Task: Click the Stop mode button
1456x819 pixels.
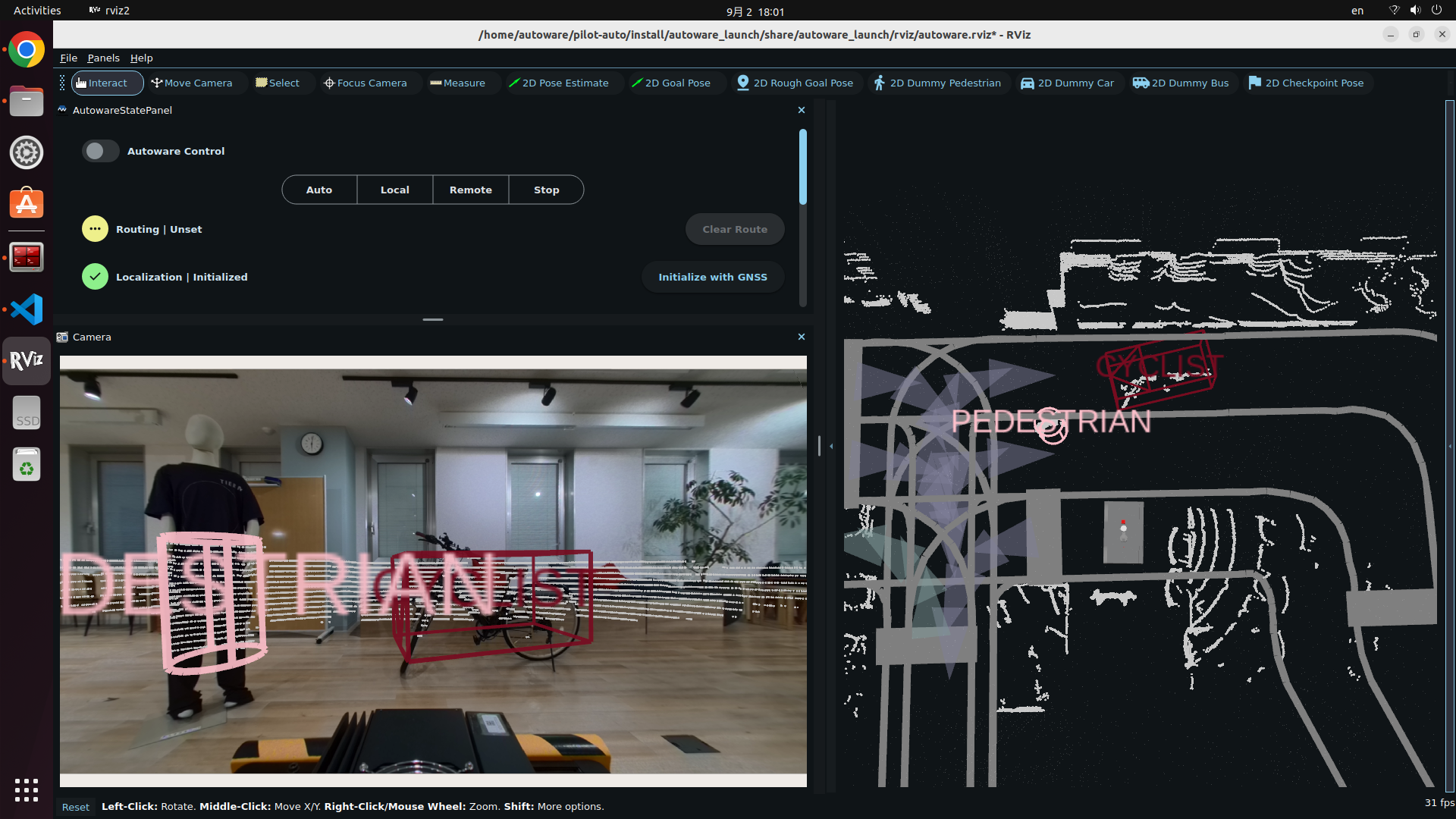Action: point(547,190)
